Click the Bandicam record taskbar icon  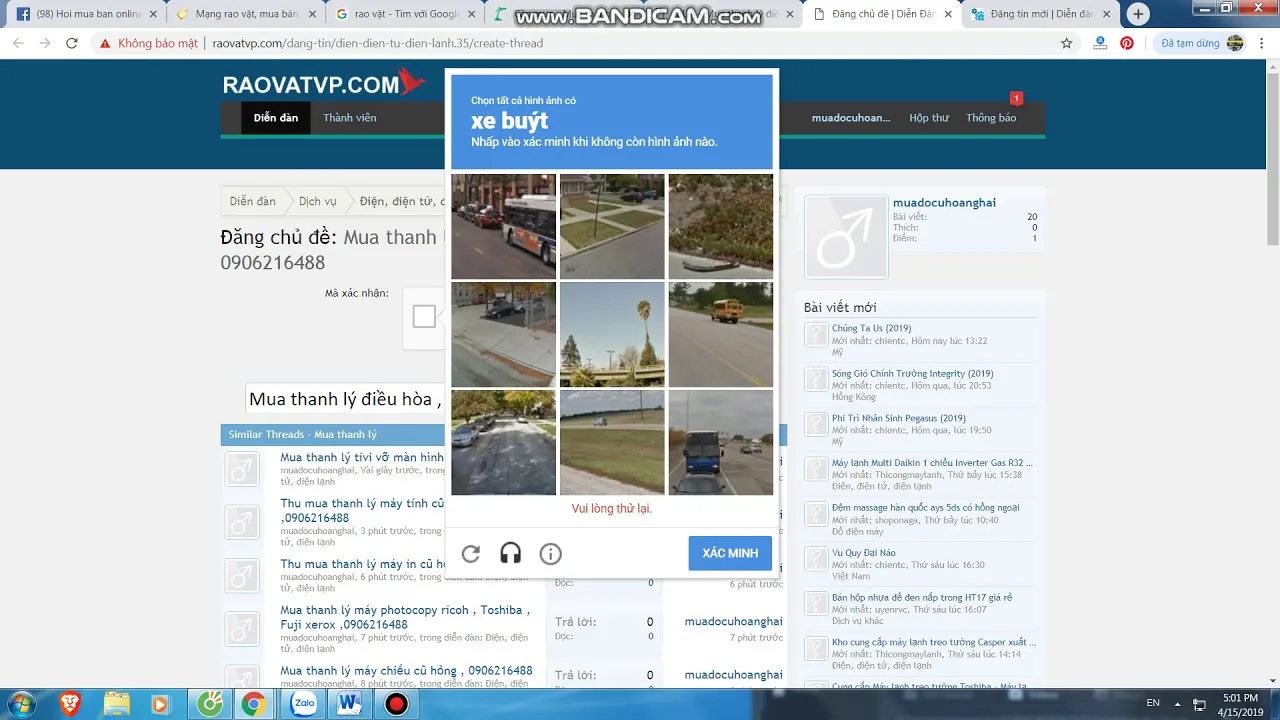[397, 704]
